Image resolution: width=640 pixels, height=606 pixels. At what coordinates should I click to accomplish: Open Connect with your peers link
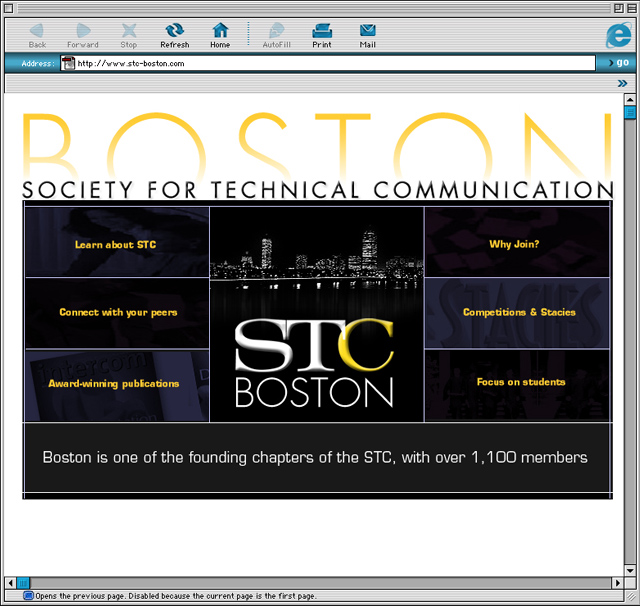tap(118, 313)
